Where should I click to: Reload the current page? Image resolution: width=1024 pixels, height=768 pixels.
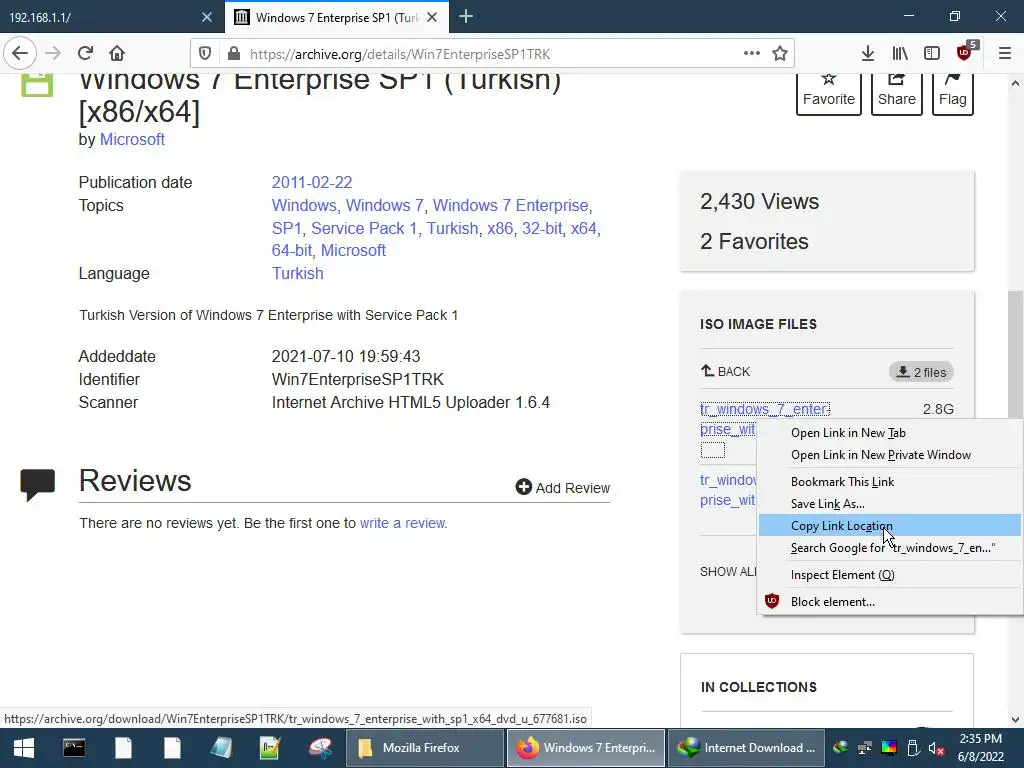tap(85, 54)
